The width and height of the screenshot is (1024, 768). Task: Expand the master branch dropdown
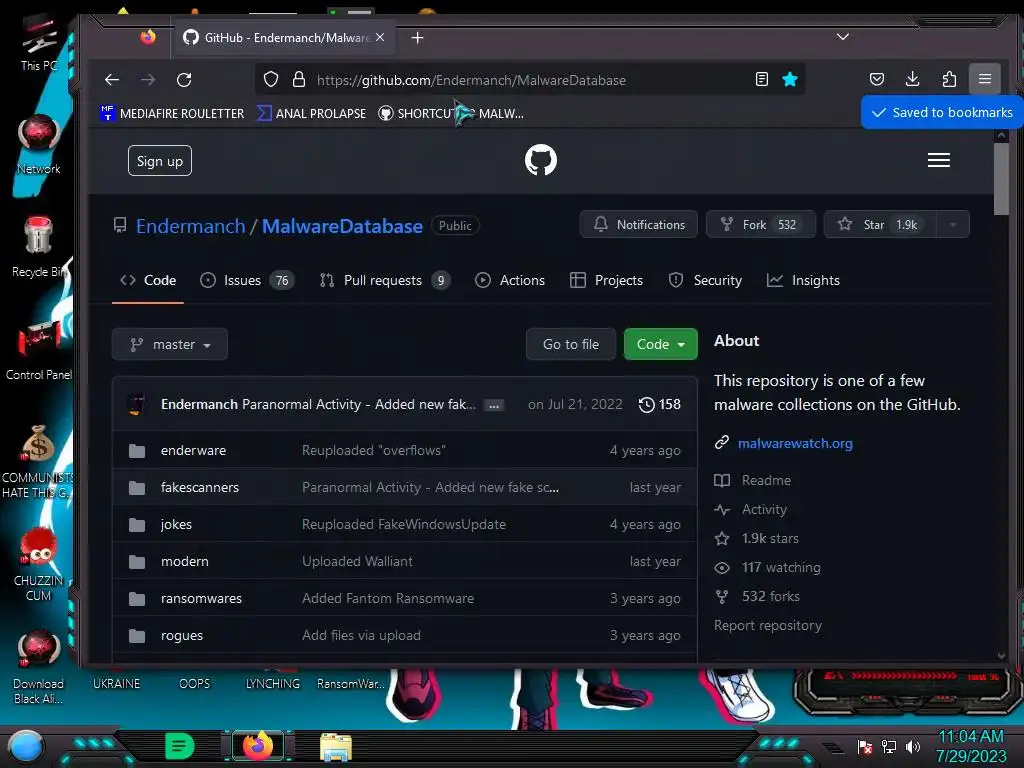coord(170,344)
